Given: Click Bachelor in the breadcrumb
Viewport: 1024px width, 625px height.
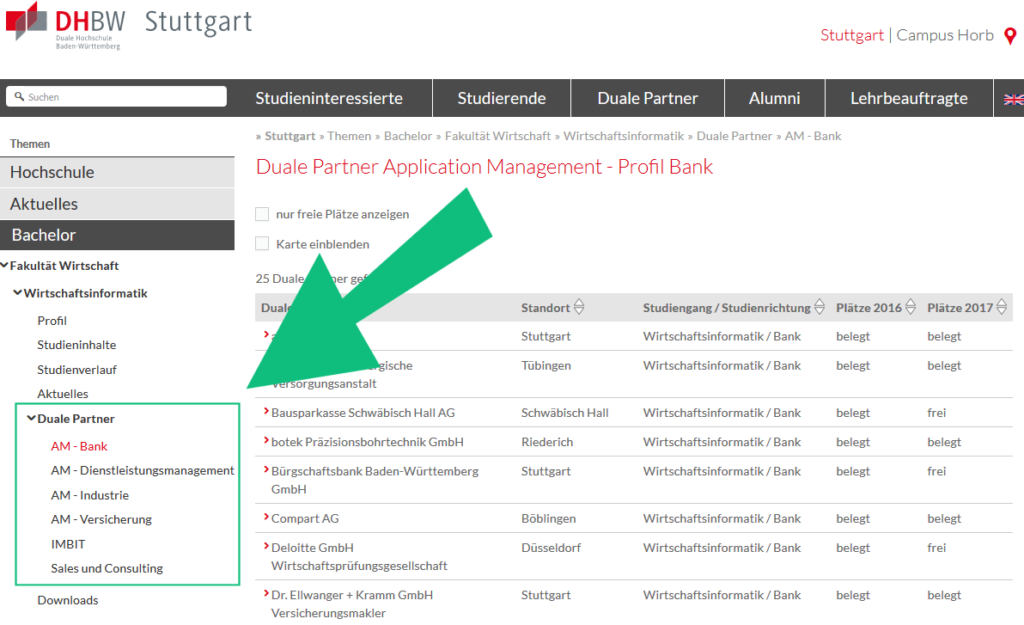Looking at the screenshot, I should point(408,136).
